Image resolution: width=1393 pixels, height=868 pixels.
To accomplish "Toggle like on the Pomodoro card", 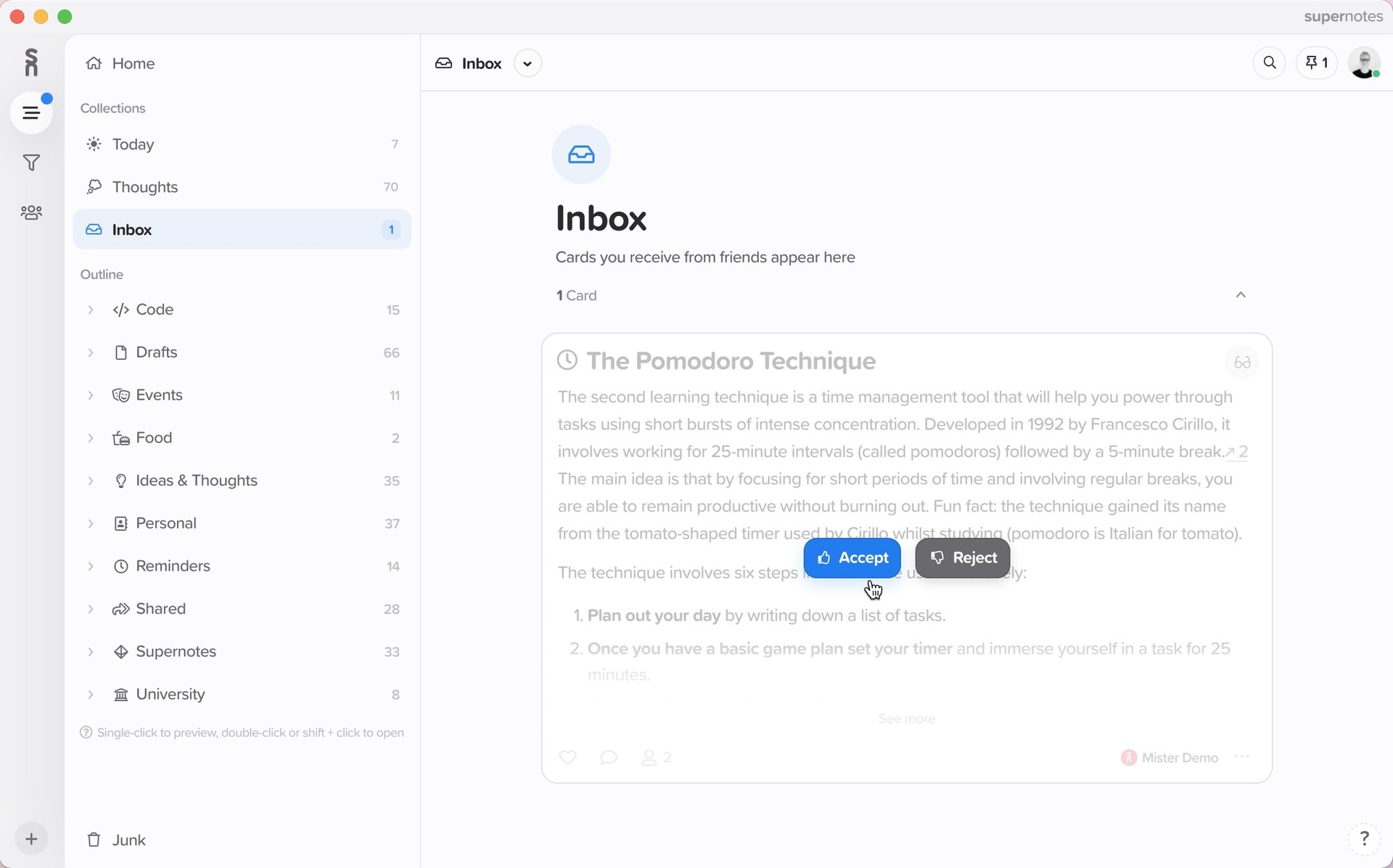I will tap(568, 757).
